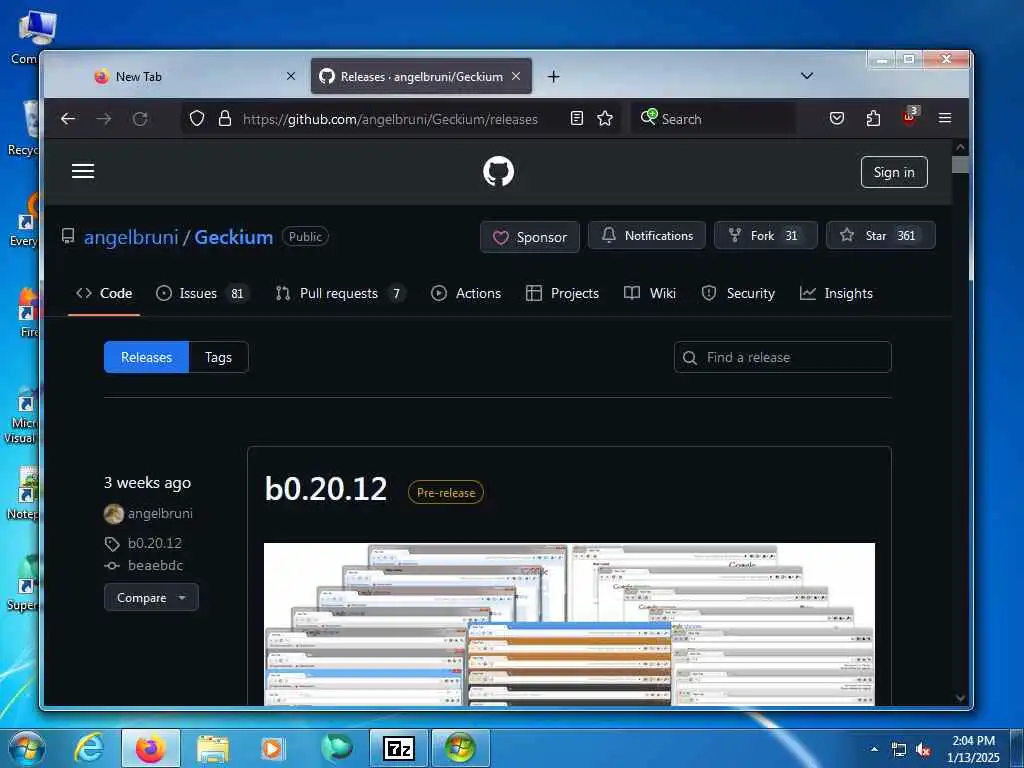Screen dimensions: 1024x768
Task: Click the Find a release search field
Action: (782, 357)
